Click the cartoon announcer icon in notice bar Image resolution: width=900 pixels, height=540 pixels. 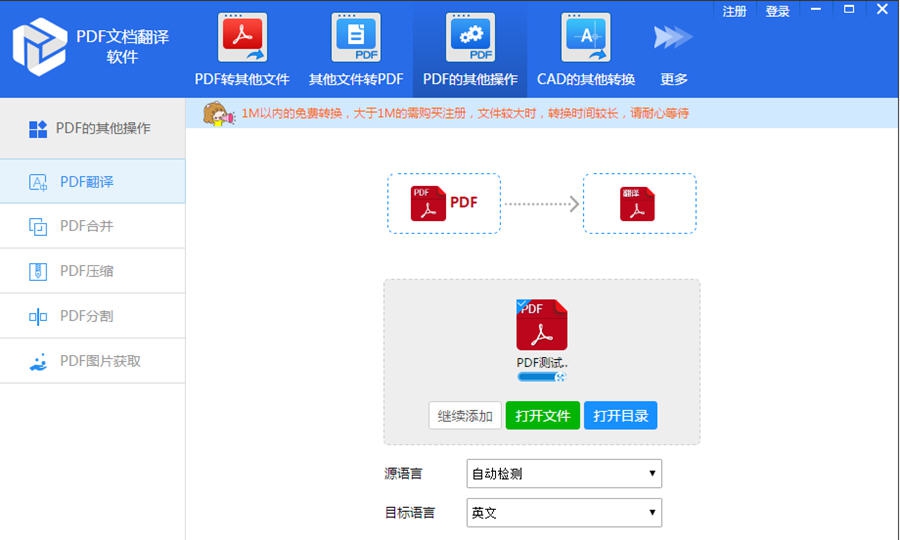[x=218, y=114]
